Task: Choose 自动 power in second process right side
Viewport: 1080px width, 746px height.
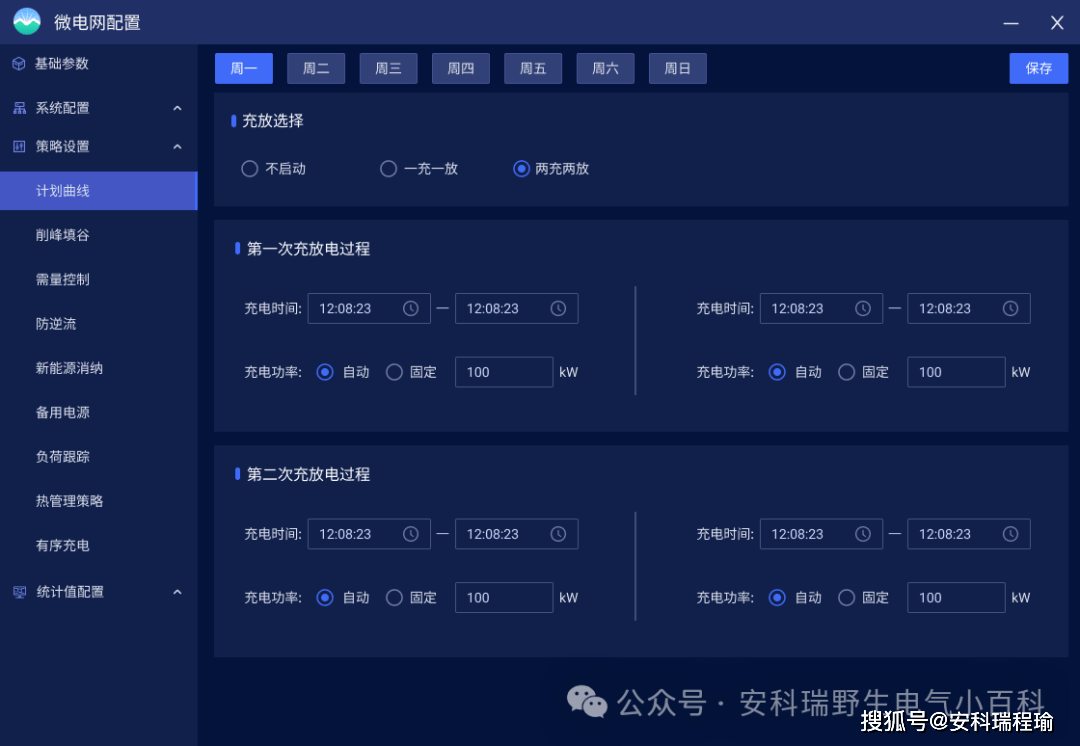Action: [777, 597]
